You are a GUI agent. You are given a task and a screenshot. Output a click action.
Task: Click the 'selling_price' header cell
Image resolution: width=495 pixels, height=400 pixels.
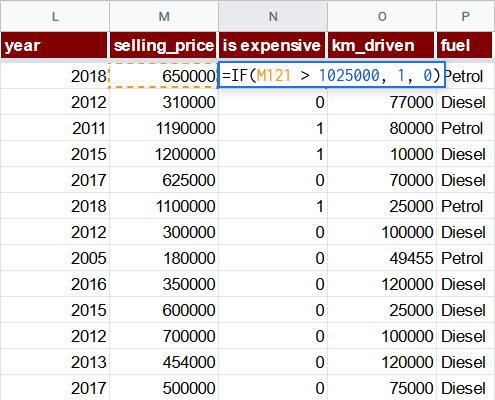pos(163,45)
